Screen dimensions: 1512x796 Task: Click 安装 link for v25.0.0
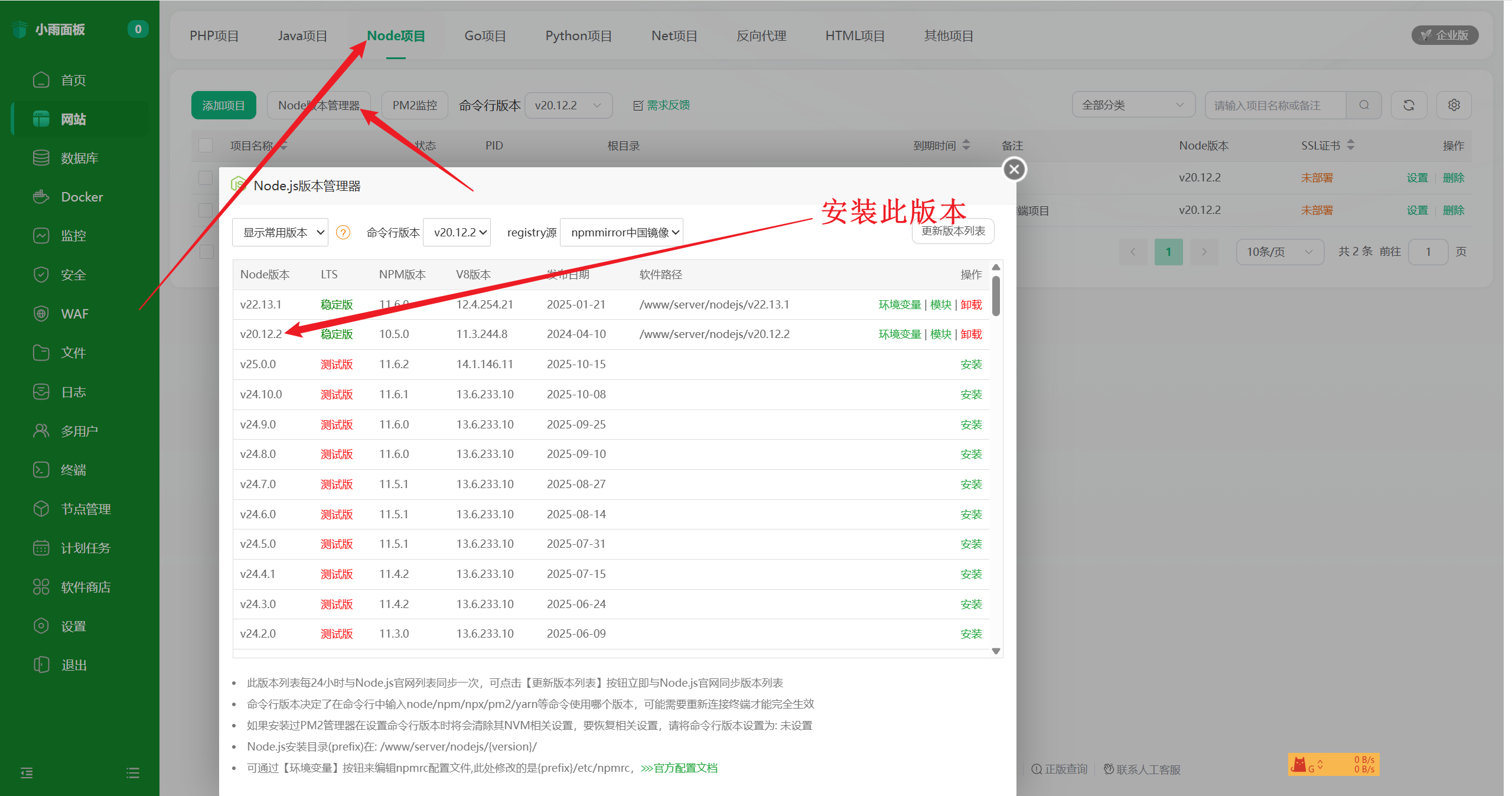(970, 365)
